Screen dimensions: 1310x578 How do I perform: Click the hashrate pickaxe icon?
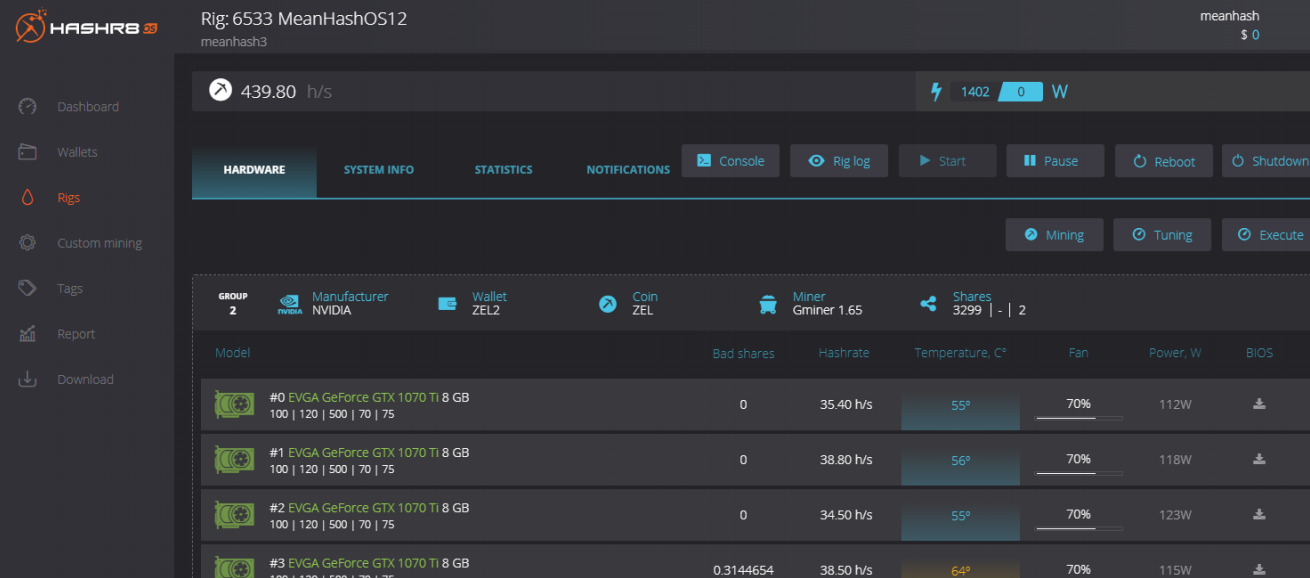coord(220,91)
